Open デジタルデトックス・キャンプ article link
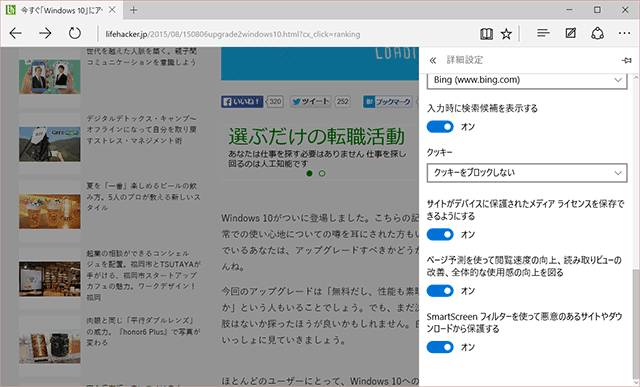 (141, 129)
